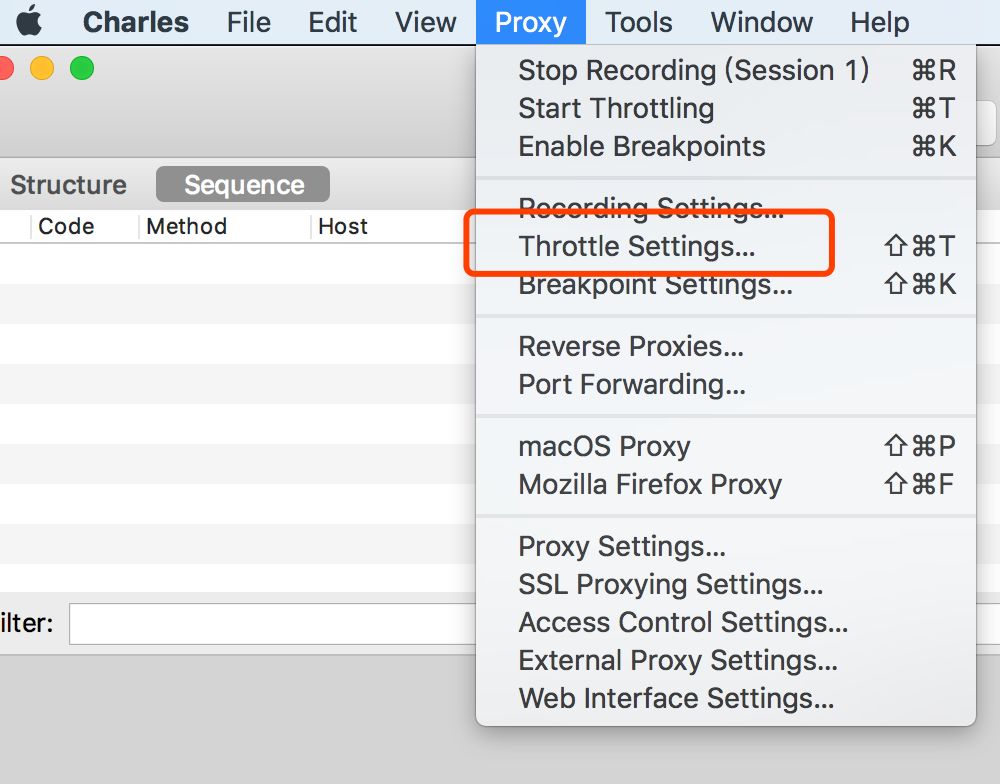Open Web Interface Settings...
This screenshot has width=1000, height=784.
coord(726,699)
